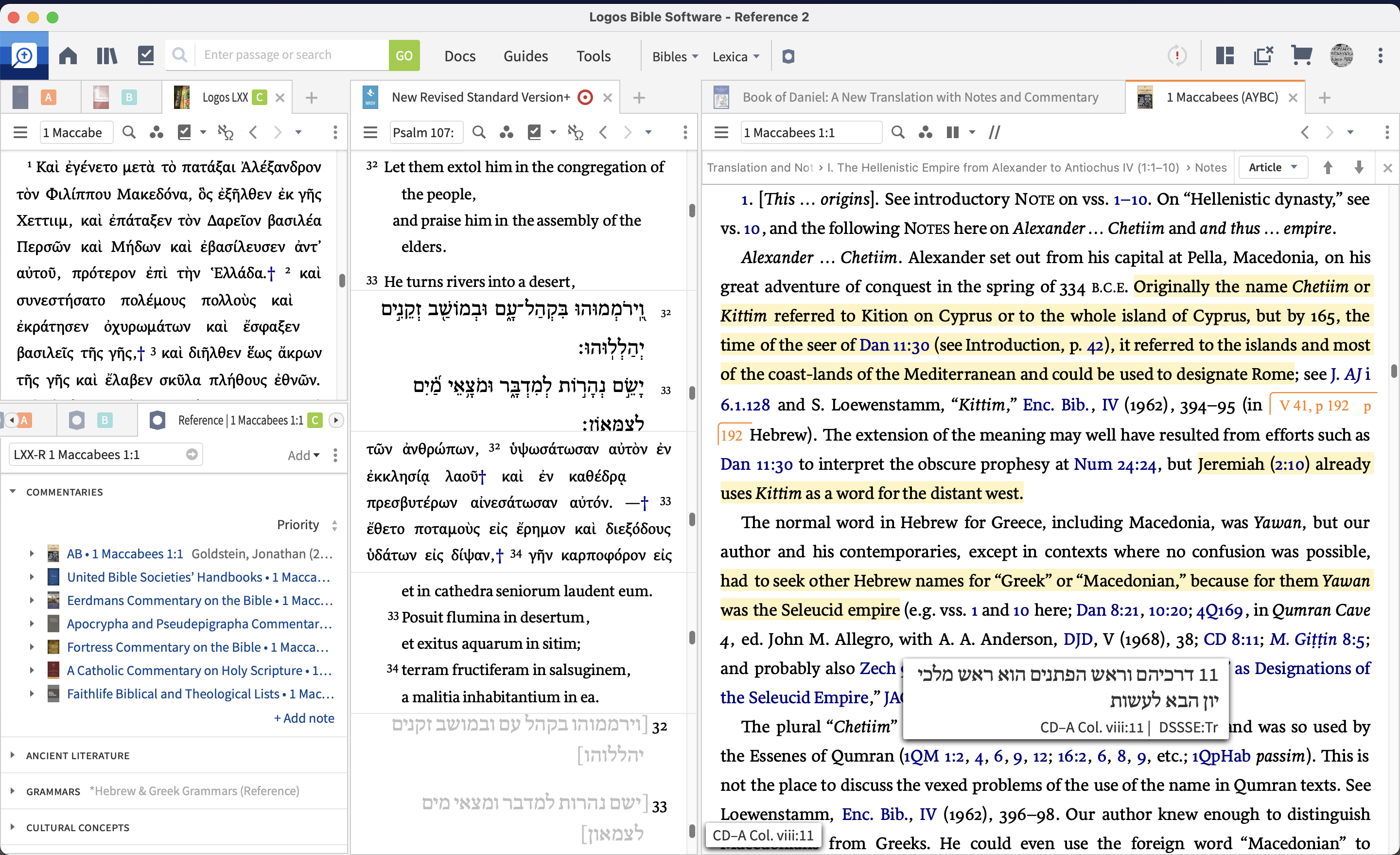This screenshot has height=855, width=1400.
Task: Click the + Add note link
Action: click(304, 718)
